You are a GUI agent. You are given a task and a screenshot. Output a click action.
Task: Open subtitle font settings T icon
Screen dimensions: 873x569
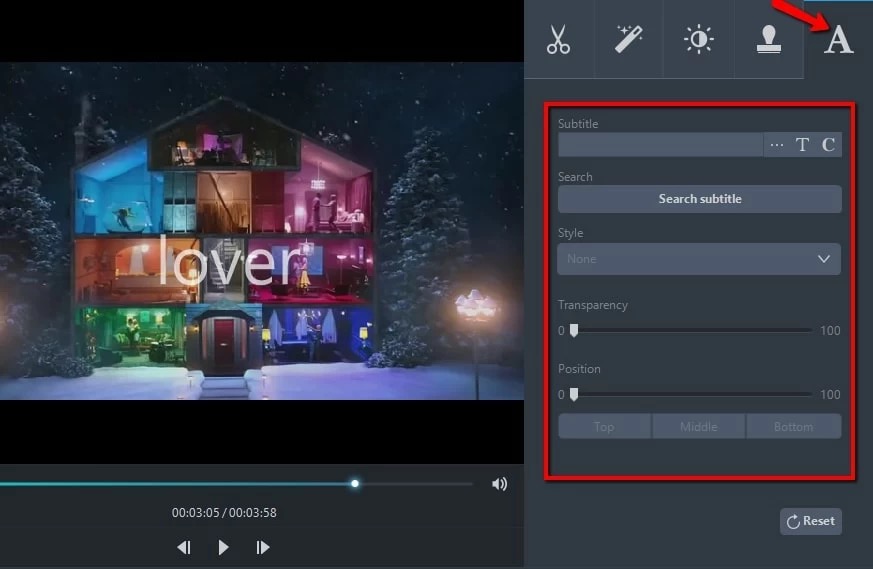coord(802,145)
